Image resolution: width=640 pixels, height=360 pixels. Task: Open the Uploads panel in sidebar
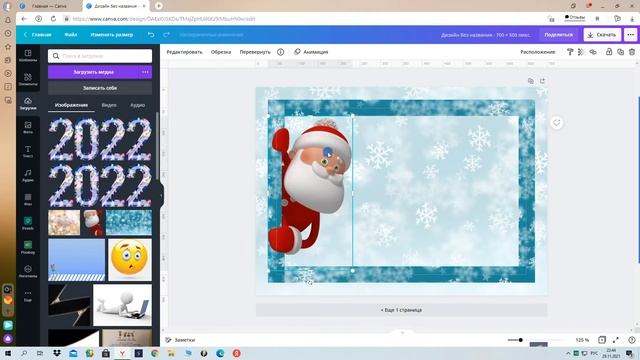[x=28, y=104]
